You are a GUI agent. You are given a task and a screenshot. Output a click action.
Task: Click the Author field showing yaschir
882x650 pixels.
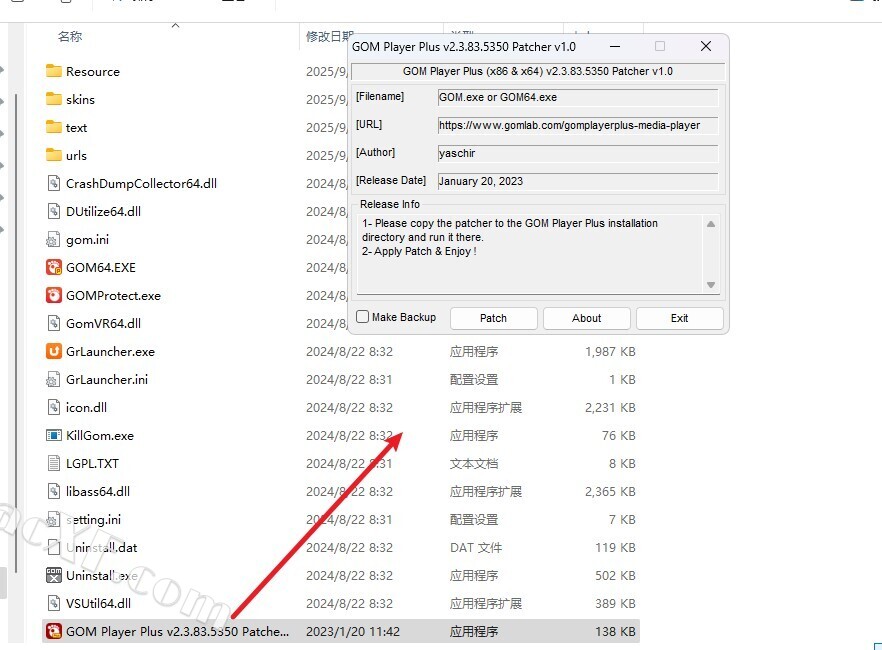pos(578,153)
